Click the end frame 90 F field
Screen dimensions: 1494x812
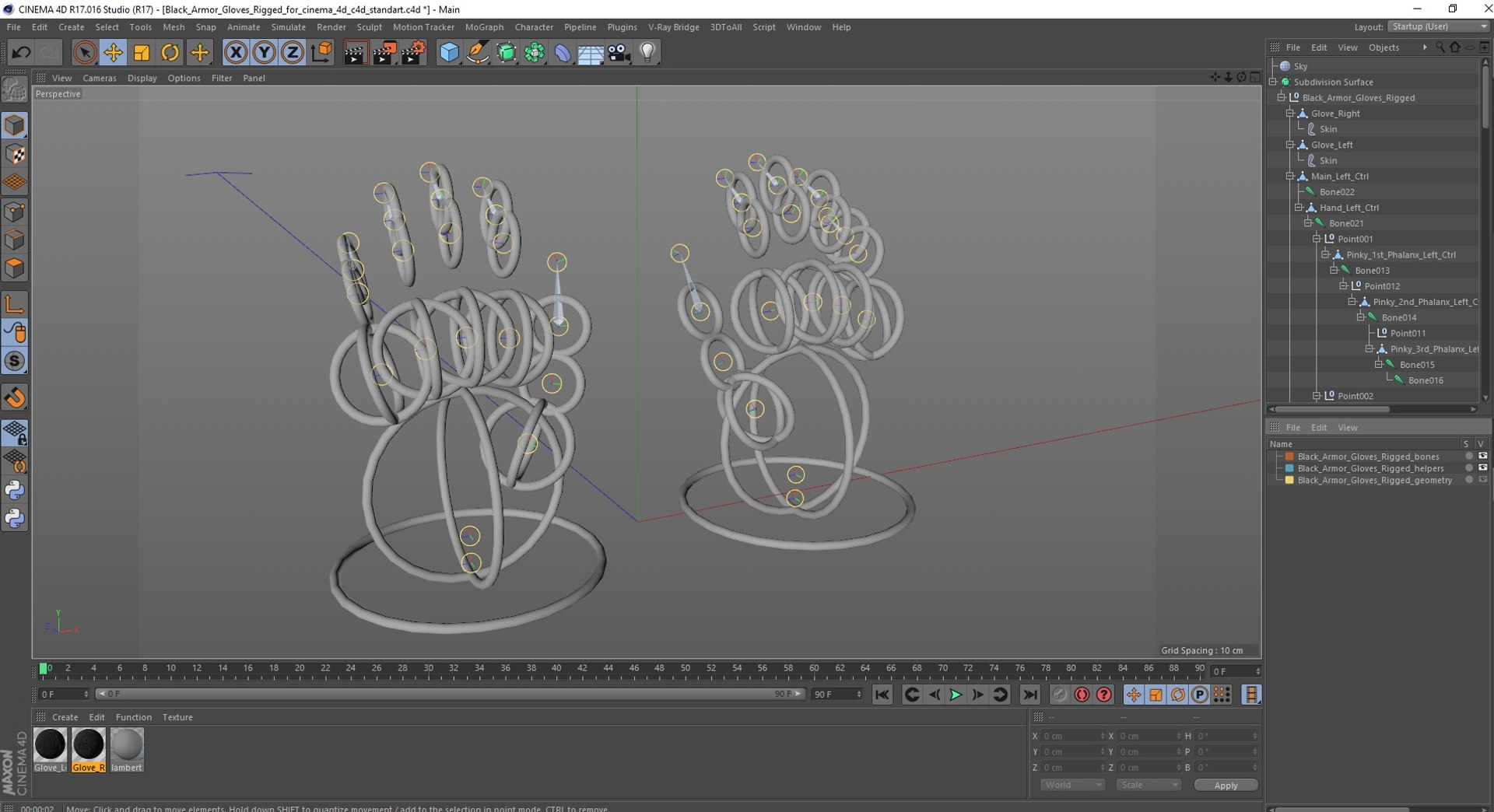[x=836, y=694]
